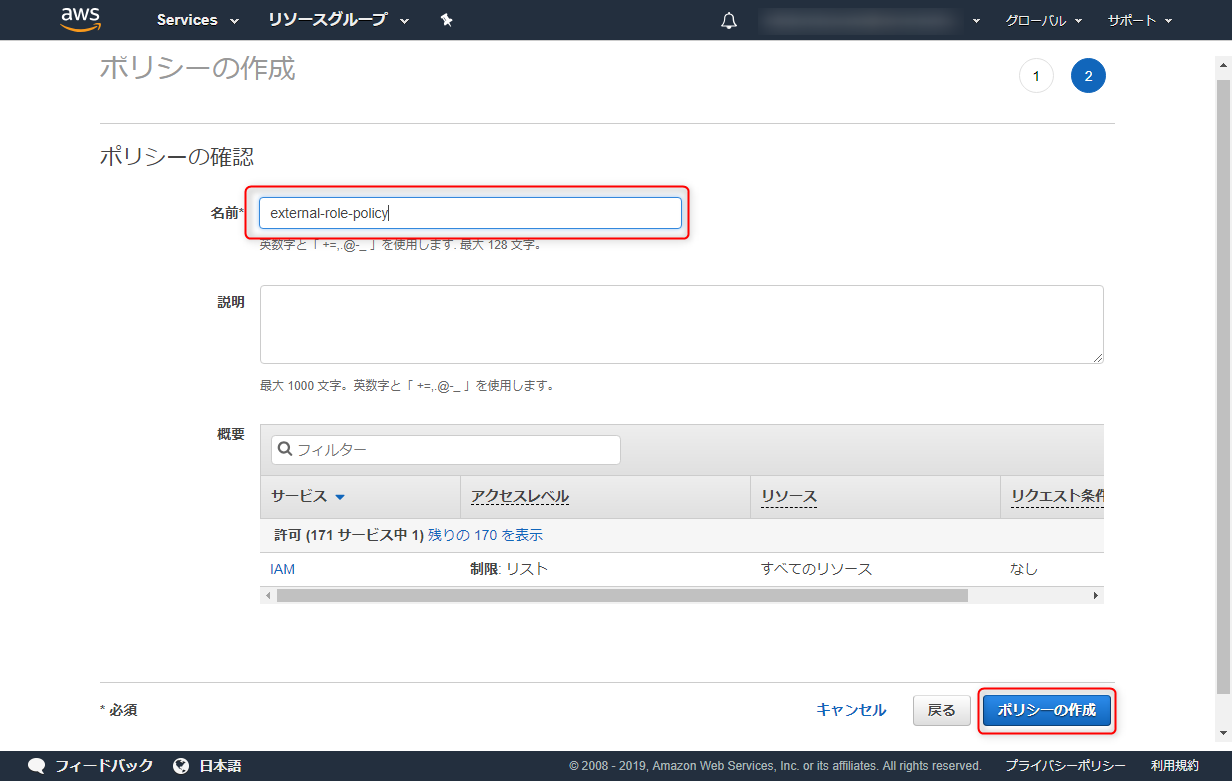Focus the 説明 description text area
Viewport: 1232px width, 781px height.
[x=682, y=324]
